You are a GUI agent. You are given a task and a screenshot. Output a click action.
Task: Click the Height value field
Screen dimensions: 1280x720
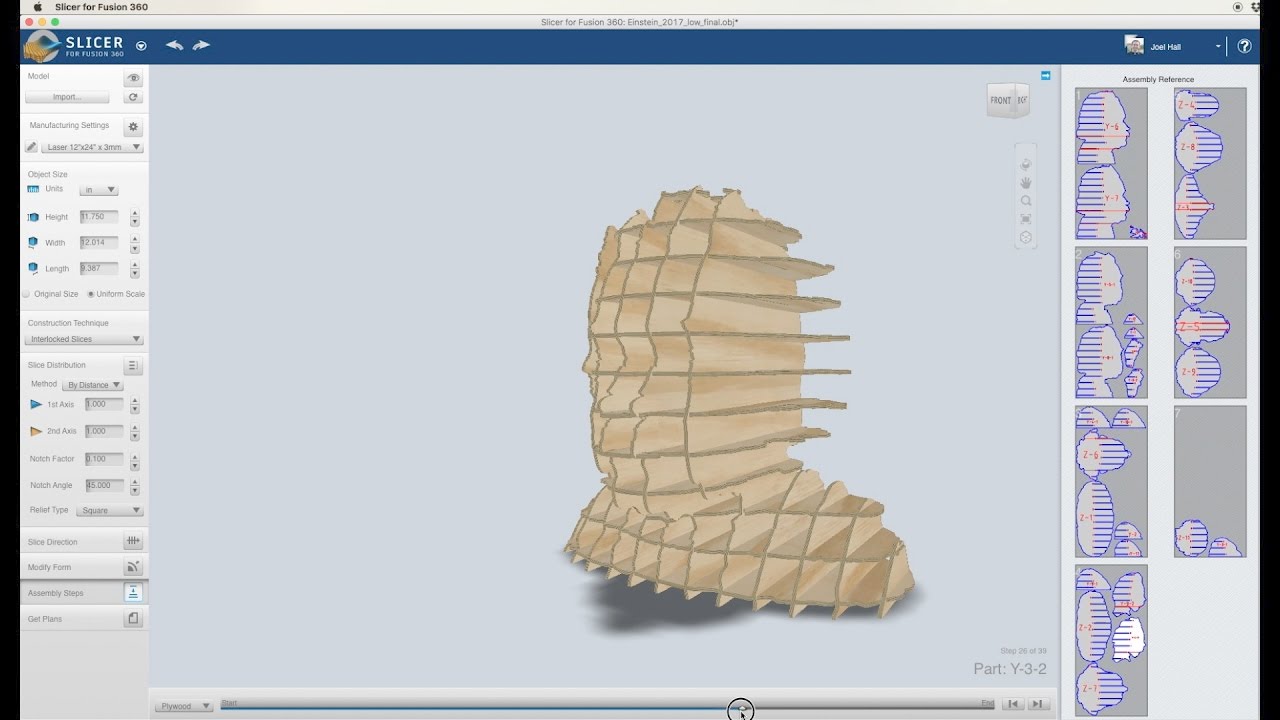[x=99, y=217]
